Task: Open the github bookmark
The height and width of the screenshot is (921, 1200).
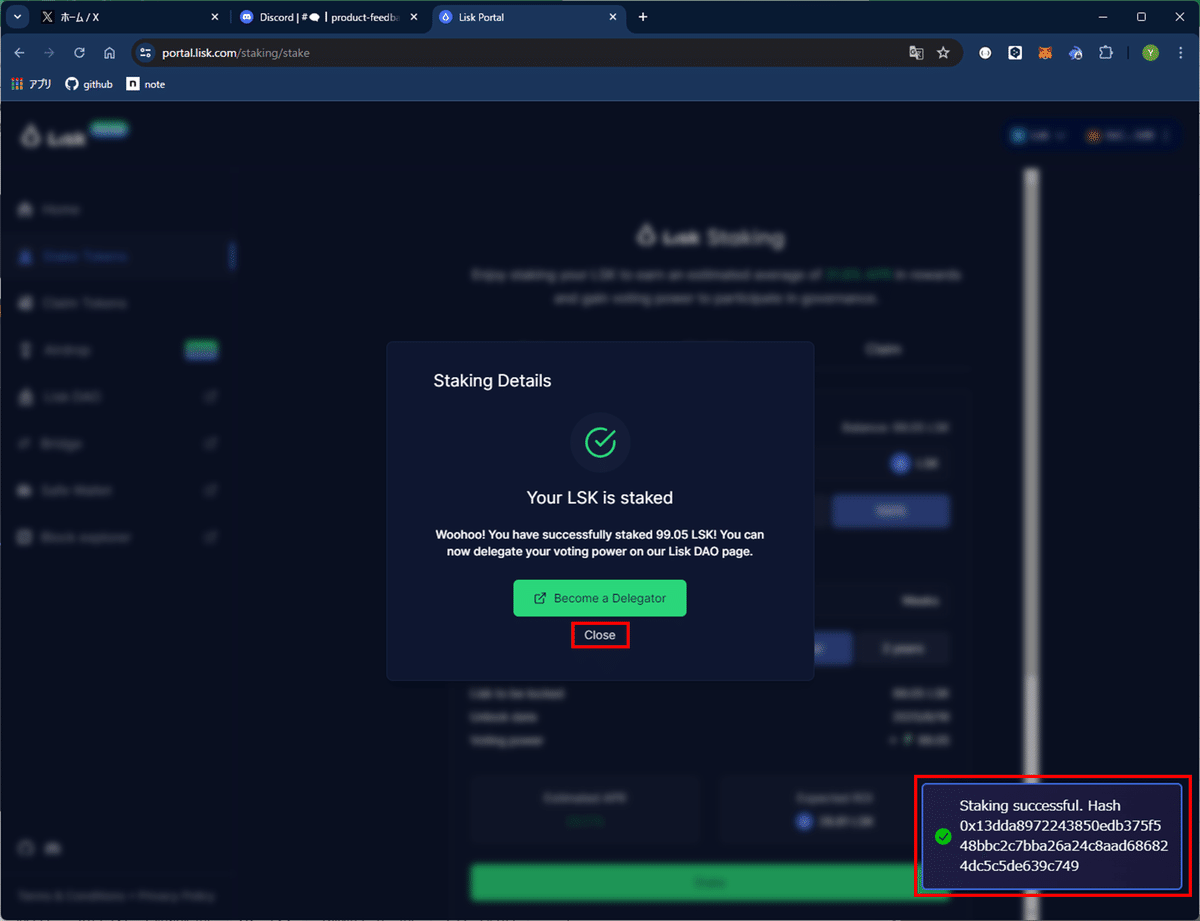Action: pyautogui.click(x=89, y=85)
